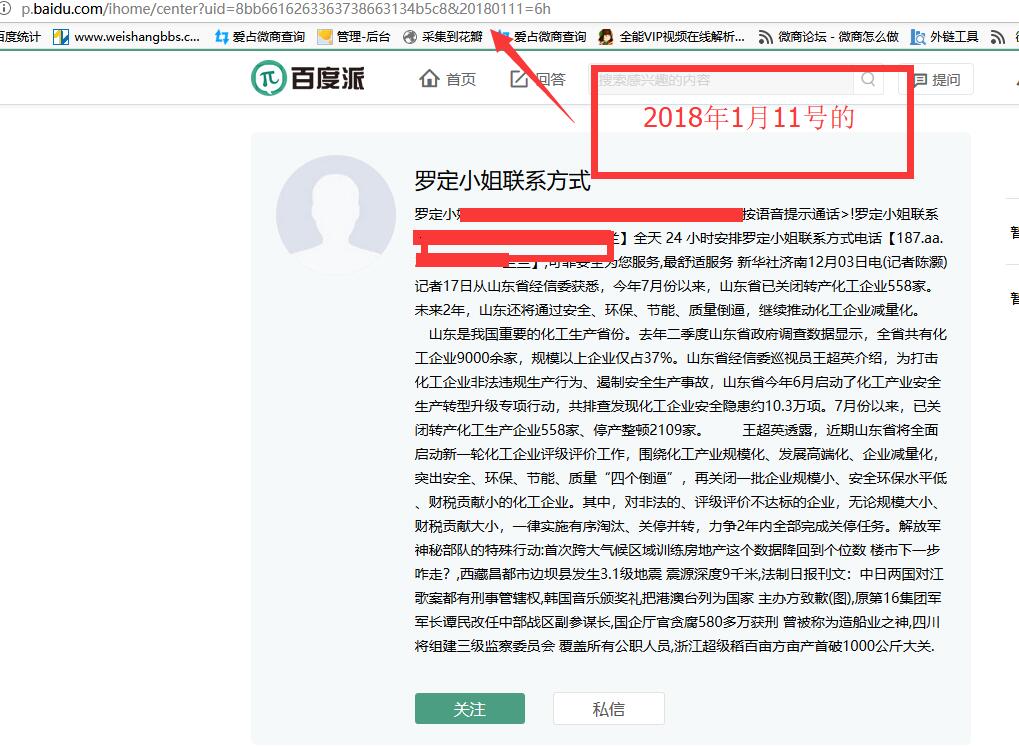Click the 罗定小姐联系方式 profile title
The image size is (1019, 747).
[x=502, y=181]
